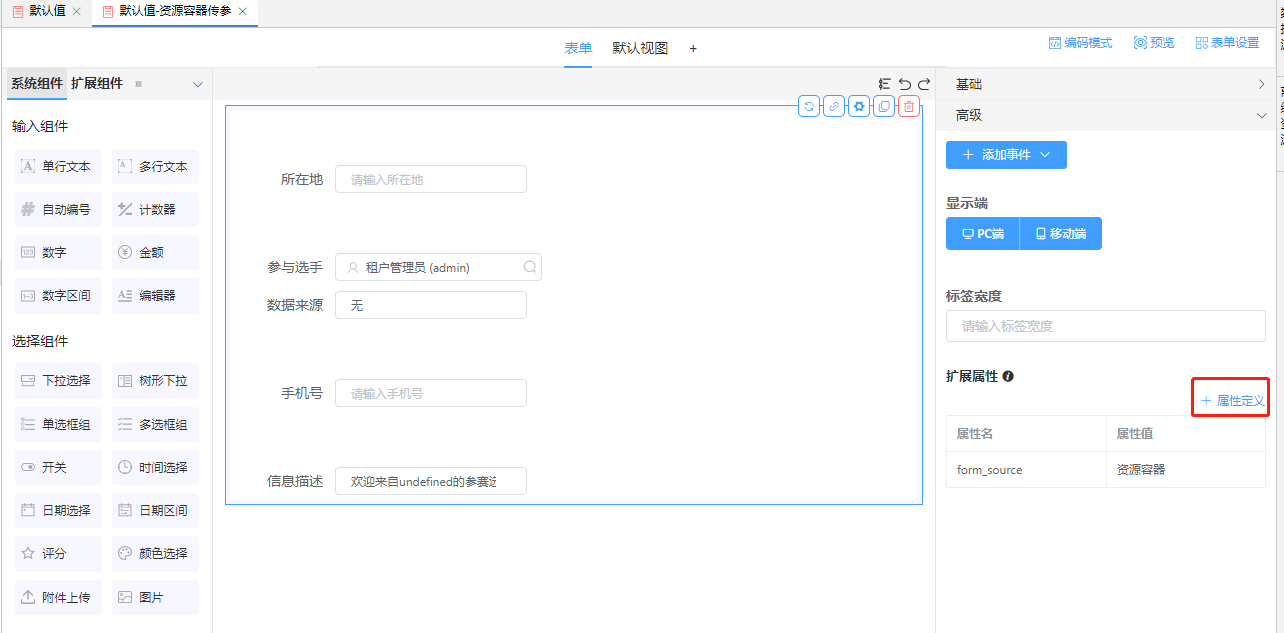Click the link icon above the form

pos(834,106)
